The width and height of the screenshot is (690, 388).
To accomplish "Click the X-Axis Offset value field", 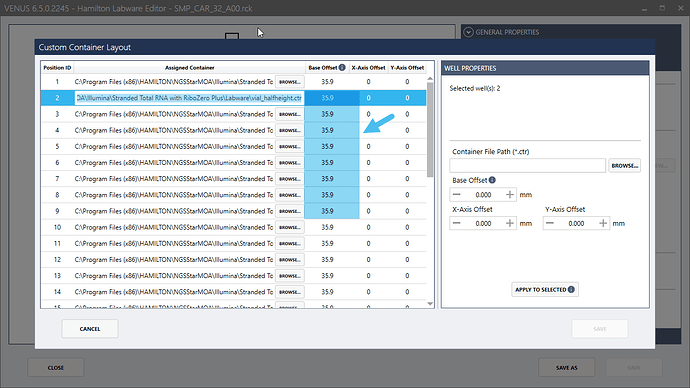I will click(483, 223).
